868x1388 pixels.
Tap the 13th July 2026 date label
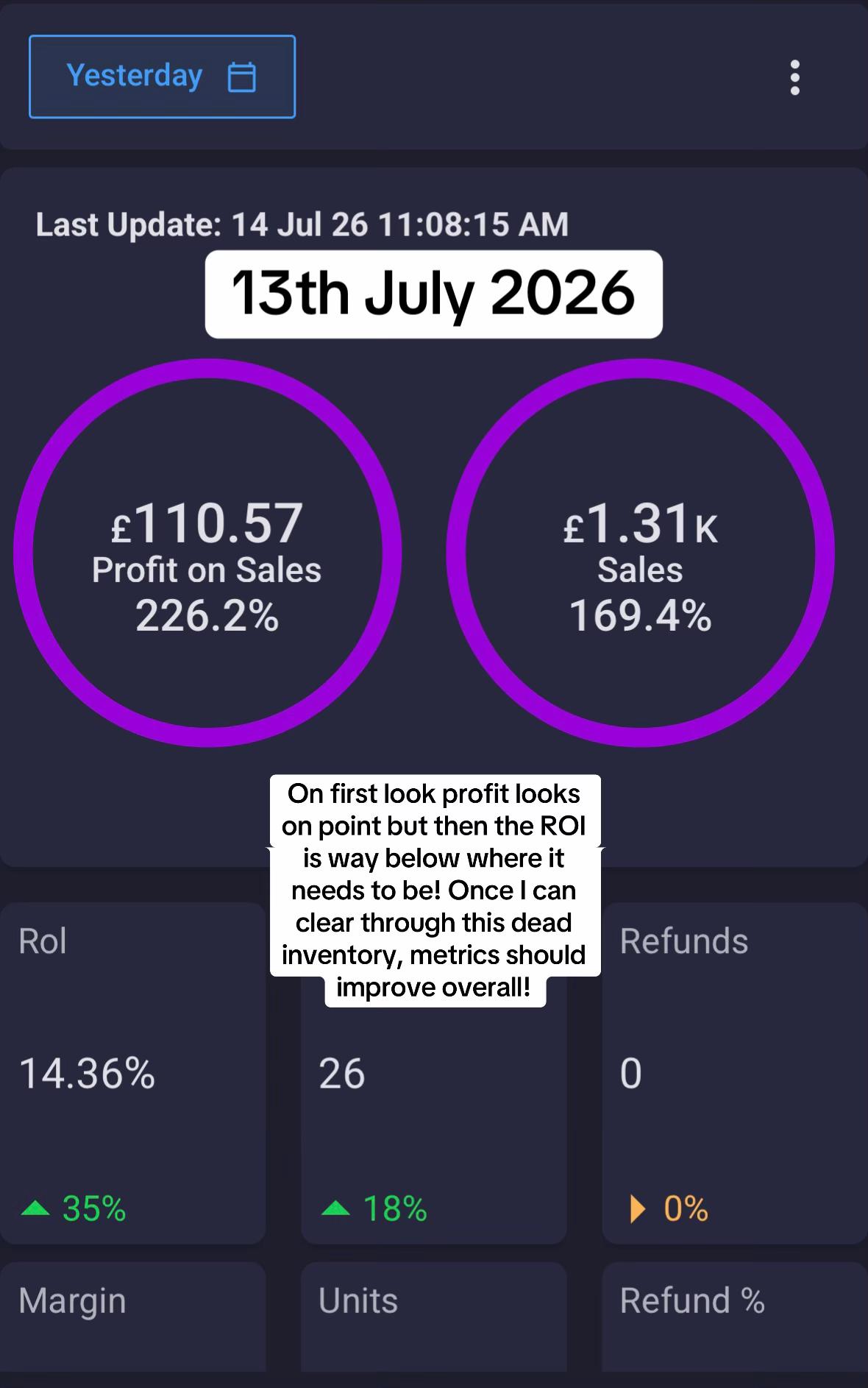click(434, 294)
